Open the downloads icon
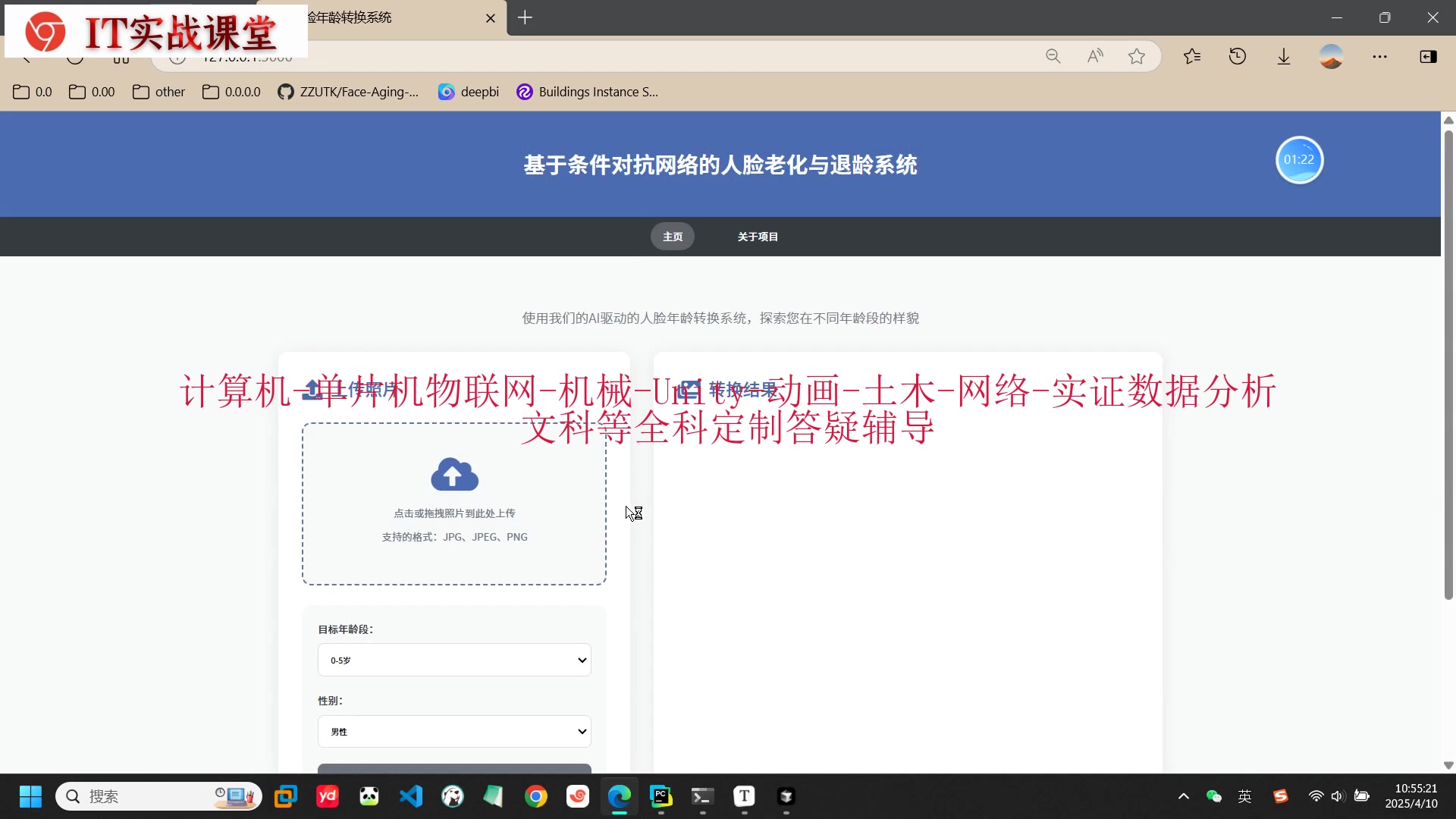Screen dimensions: 1456x819 (x=1283, y=56)
